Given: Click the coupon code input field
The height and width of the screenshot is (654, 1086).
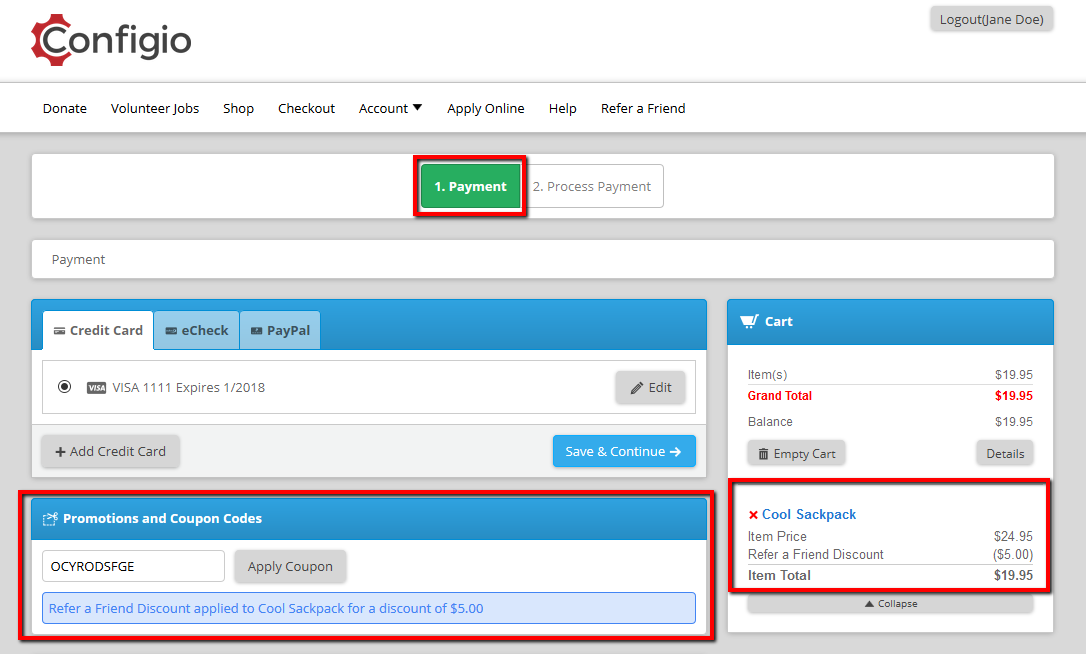Looking at the screenshot, I should (x=134, y=567).
